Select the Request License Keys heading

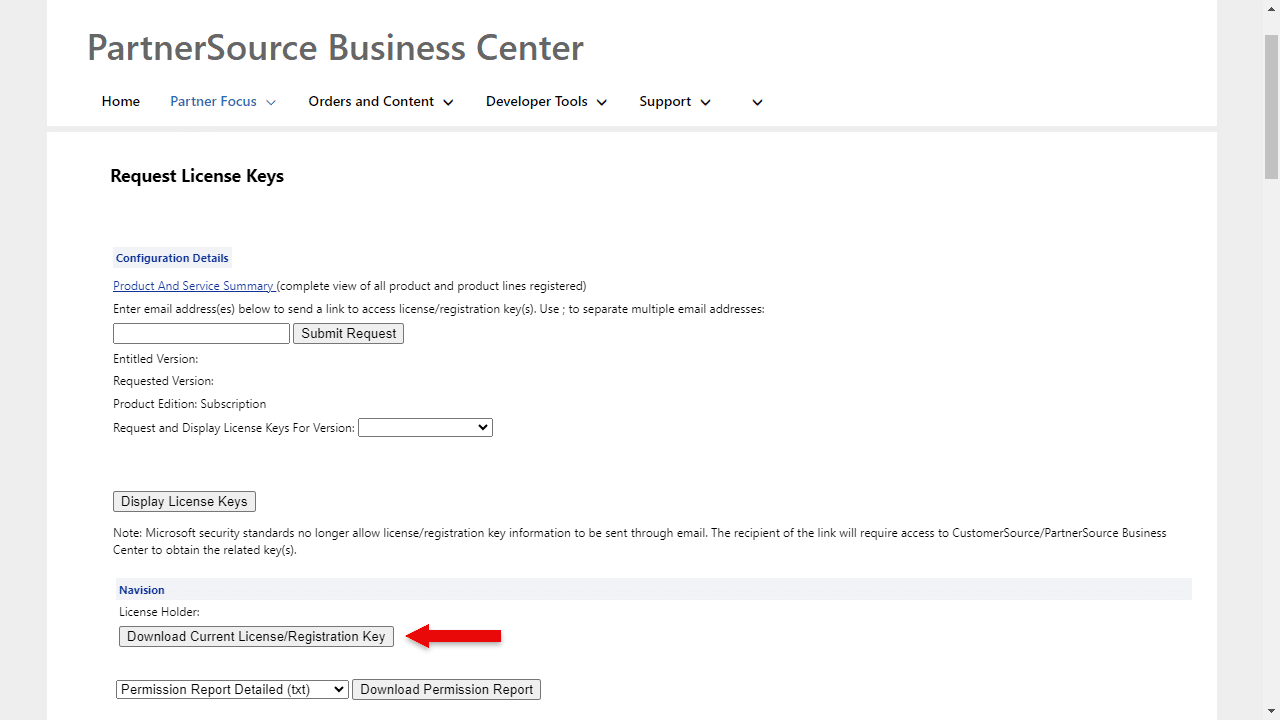pos(197,176)
